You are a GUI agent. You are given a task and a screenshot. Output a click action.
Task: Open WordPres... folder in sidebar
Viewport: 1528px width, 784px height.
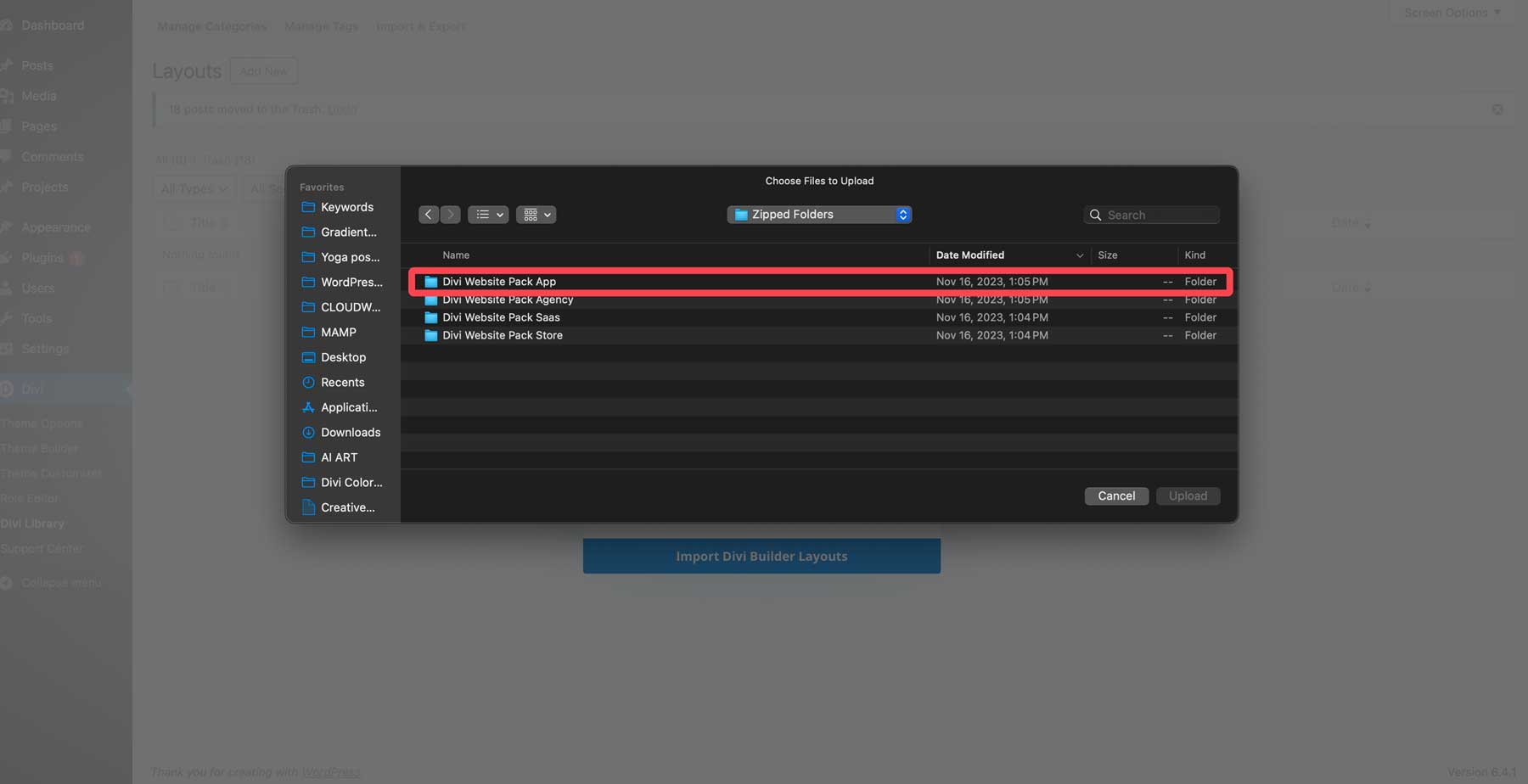click(351, 282)
